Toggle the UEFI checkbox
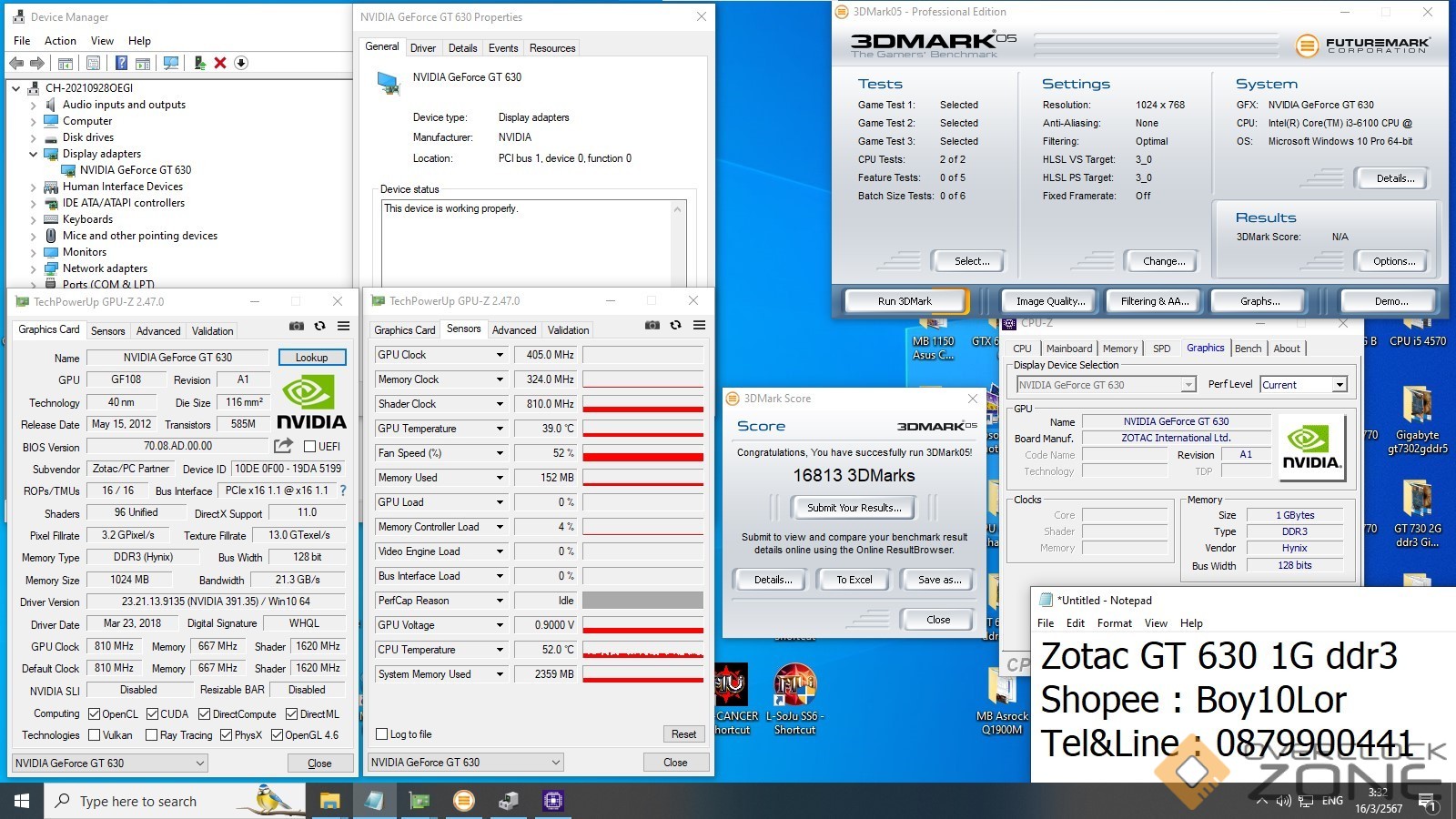The height and width of the screenshot is (819, 1456). pos(310,447)
